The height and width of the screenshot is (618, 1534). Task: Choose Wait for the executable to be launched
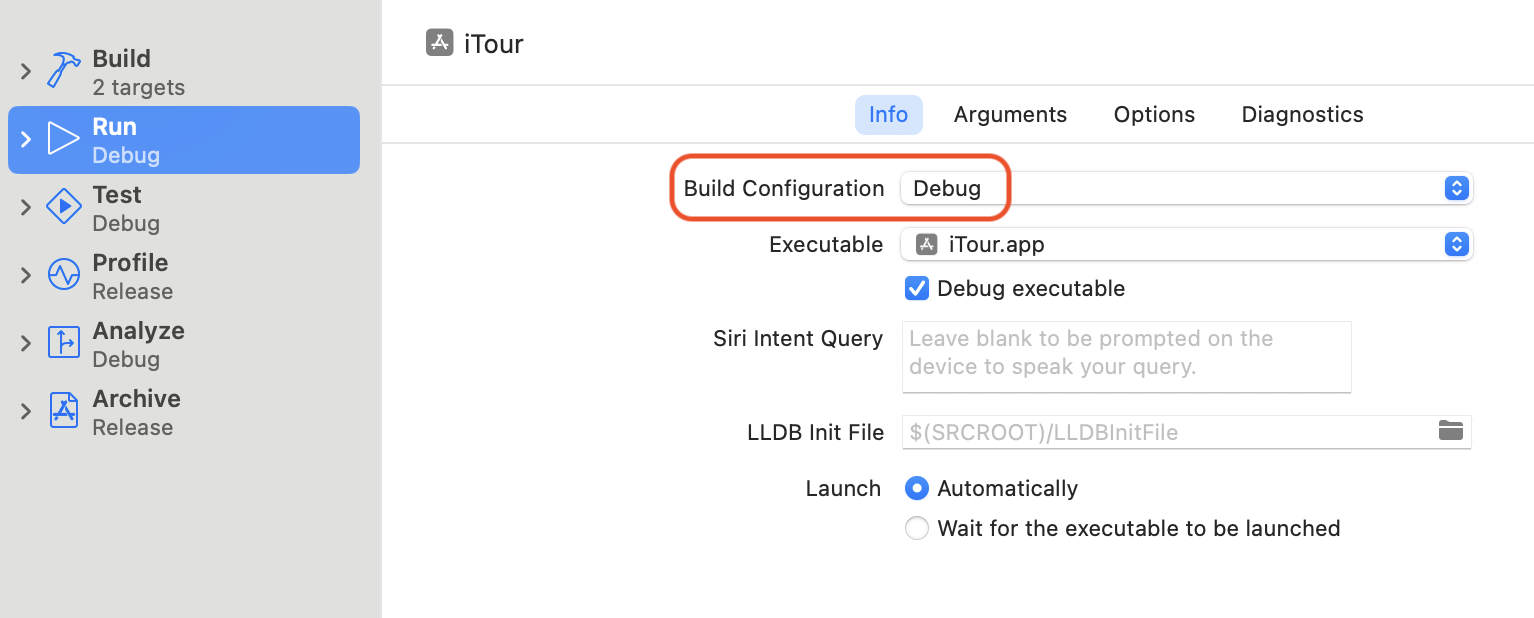coord(916,529)
